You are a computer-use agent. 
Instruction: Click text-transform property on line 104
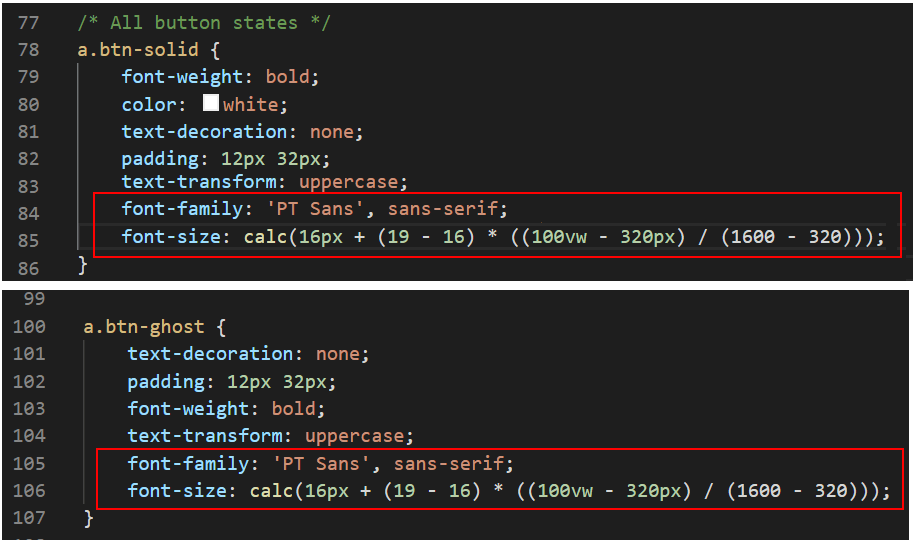(205, 436)
